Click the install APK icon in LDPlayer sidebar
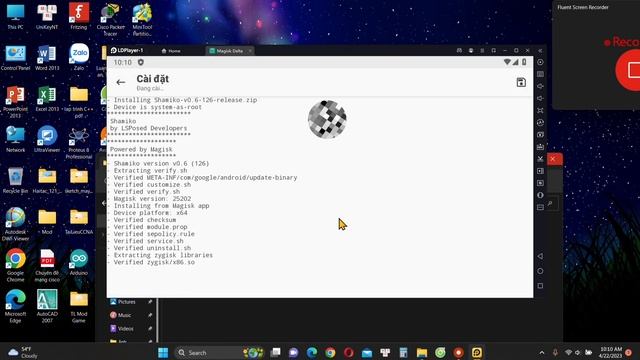640x360 pixels. pos(540,147)
